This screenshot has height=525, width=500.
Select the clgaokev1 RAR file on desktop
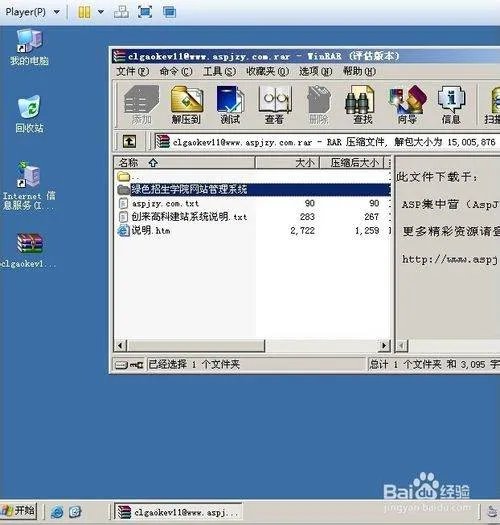point(29,250)
